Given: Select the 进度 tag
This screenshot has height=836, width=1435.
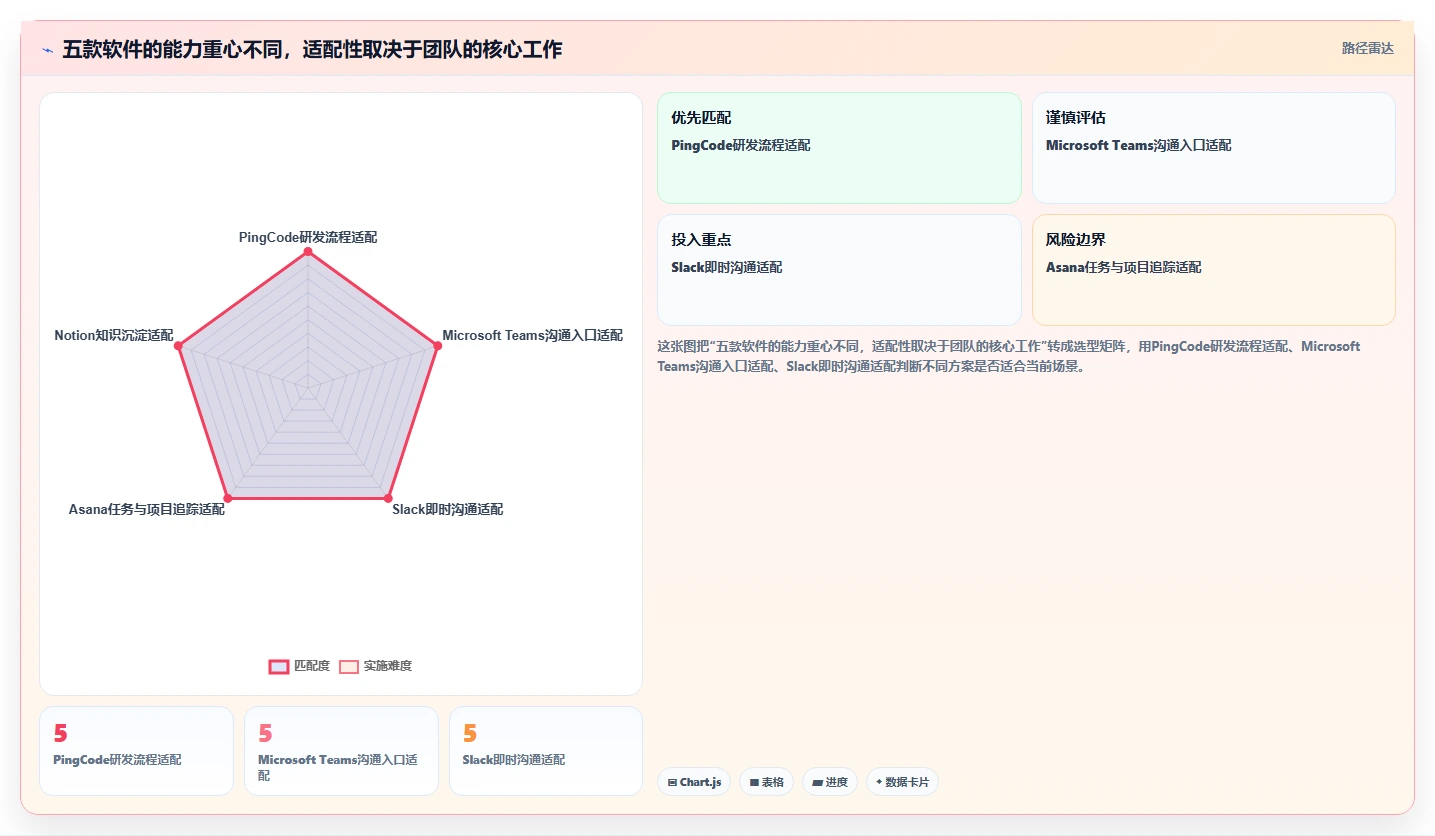Looking at the screenshot, I should [830, 782].
